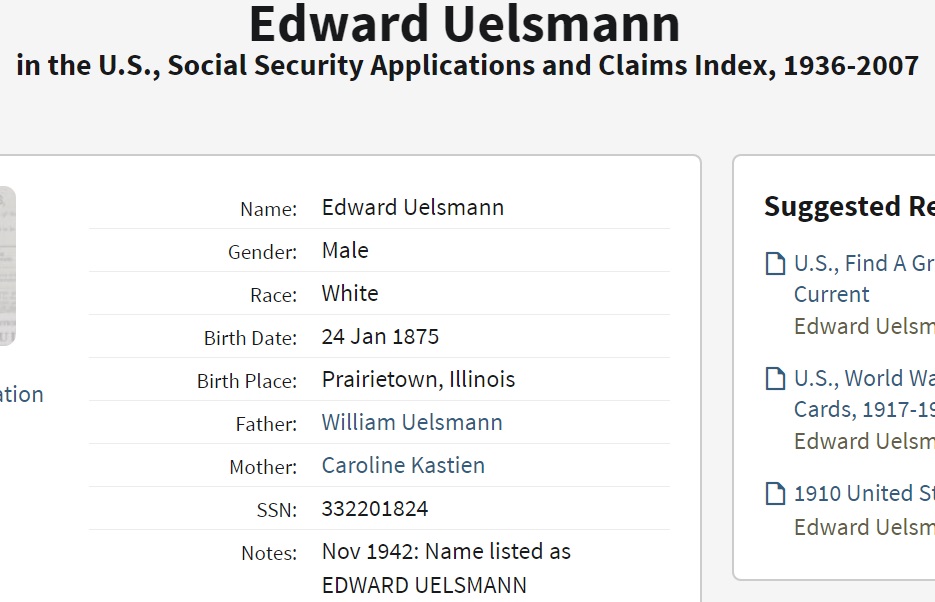Click the Notes text about Nov 1942
This screenshot has width=935, height=602.
point(446,552)
